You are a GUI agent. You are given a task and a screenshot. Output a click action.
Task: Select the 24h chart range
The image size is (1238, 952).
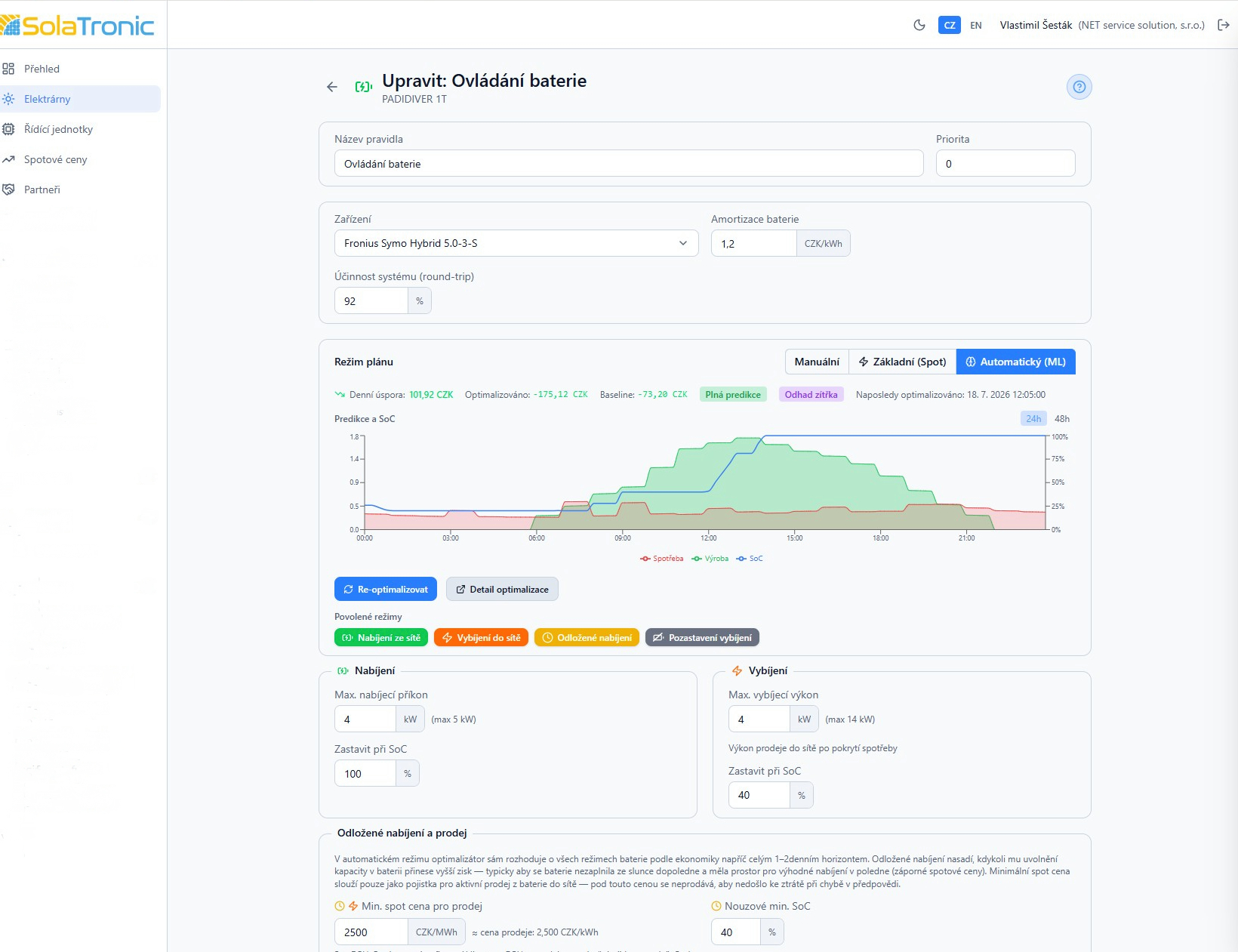click(x=1033, y=418)
